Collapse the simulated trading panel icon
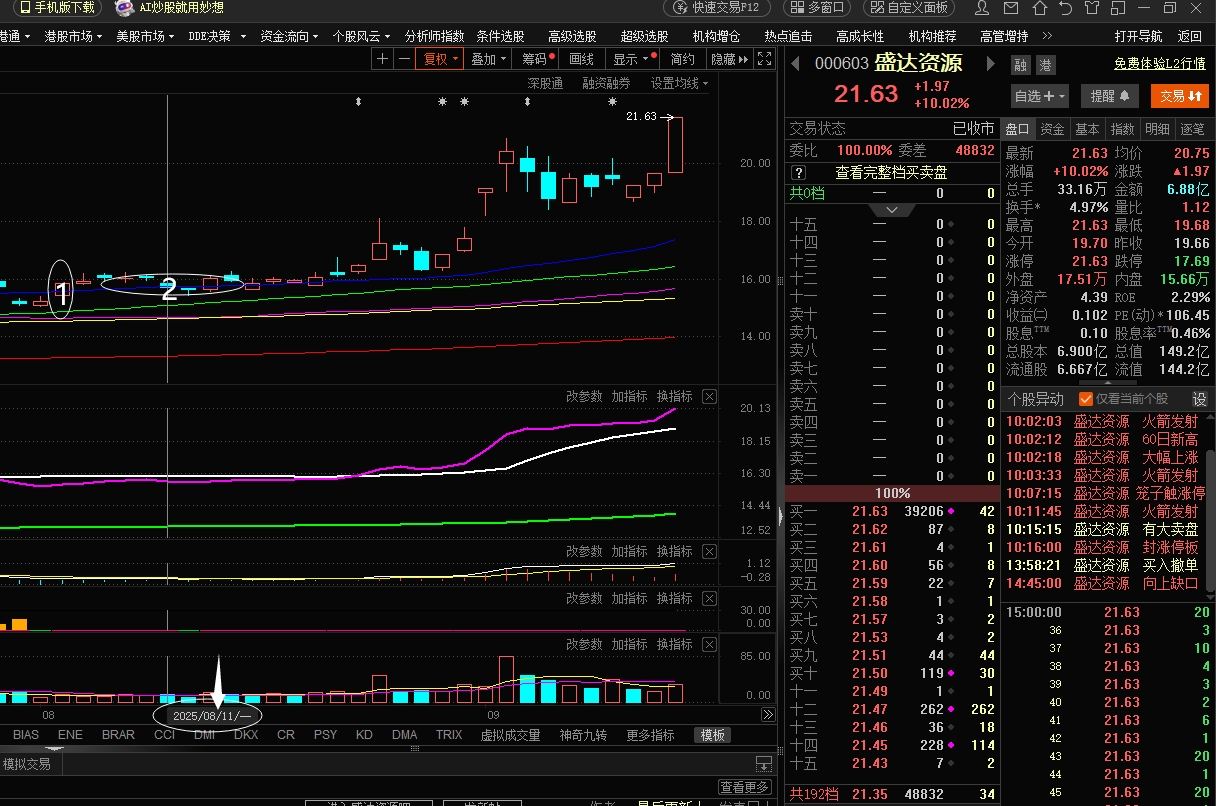 (x=764, y=764)
